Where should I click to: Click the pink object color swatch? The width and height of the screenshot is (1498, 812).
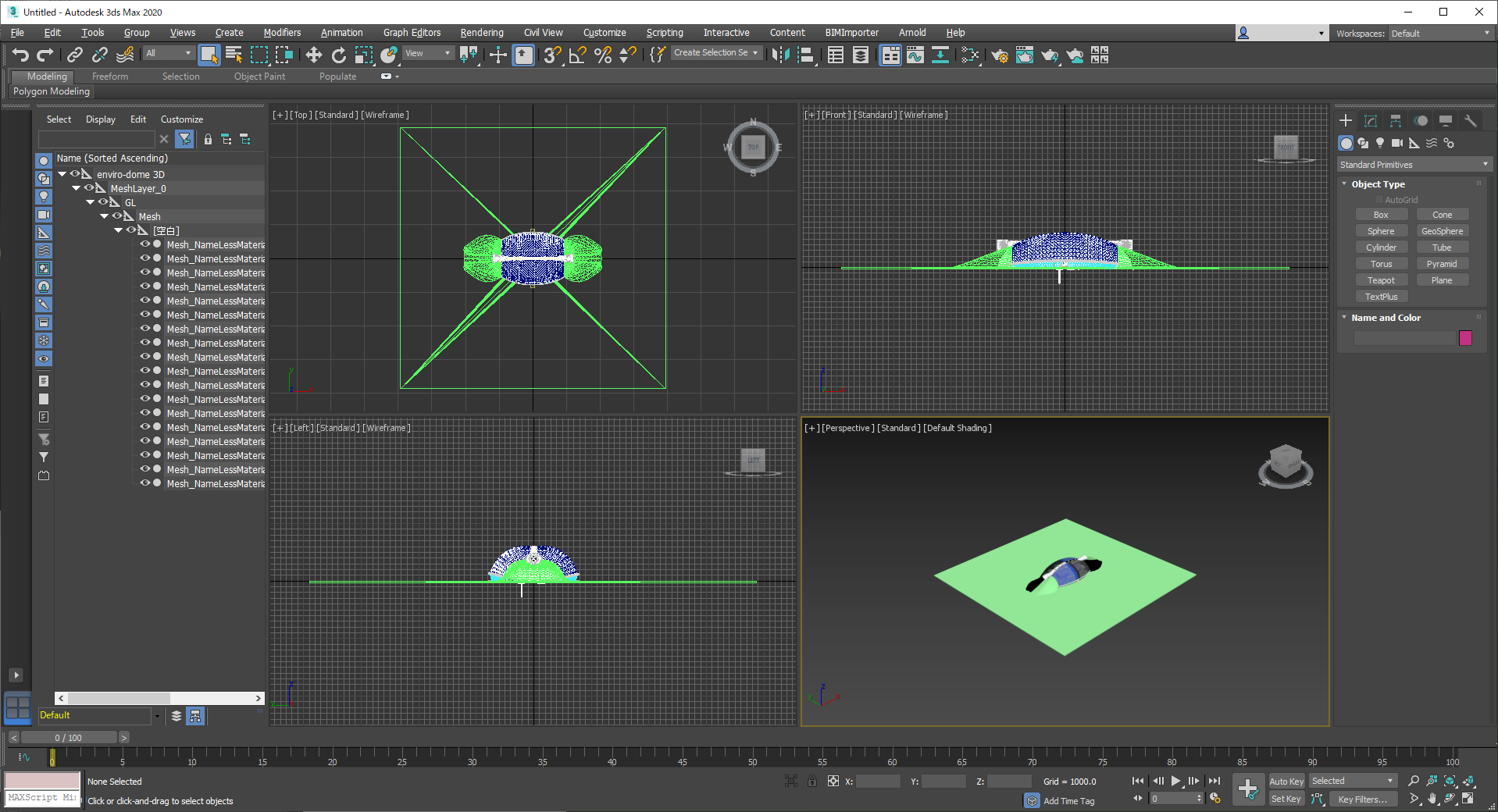tap(1465, 338)
